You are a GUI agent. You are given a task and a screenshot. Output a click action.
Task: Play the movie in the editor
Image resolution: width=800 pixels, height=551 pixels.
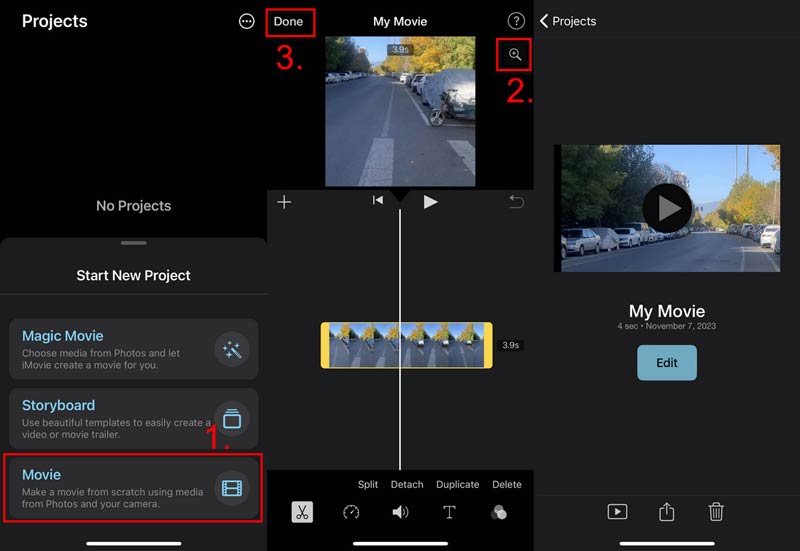point(430,202)
